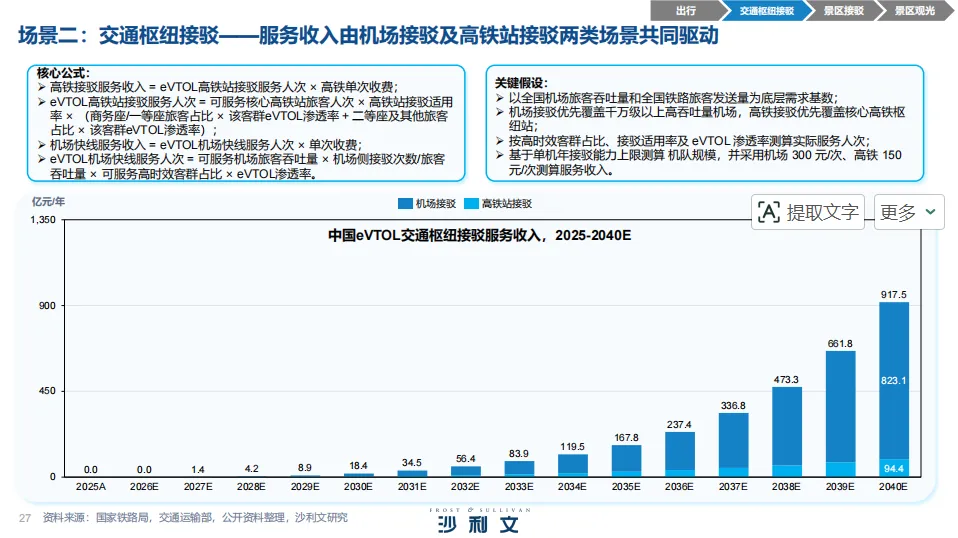Click the text-scan icon beside 提取文字
The image size is (958, 538).
[769, 213]
